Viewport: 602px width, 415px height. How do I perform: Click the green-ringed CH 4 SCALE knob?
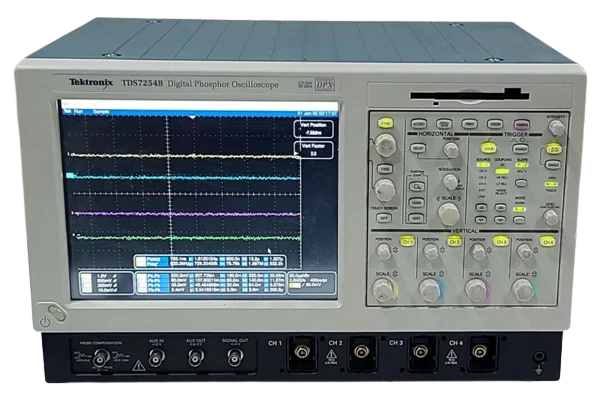[523, 290]
